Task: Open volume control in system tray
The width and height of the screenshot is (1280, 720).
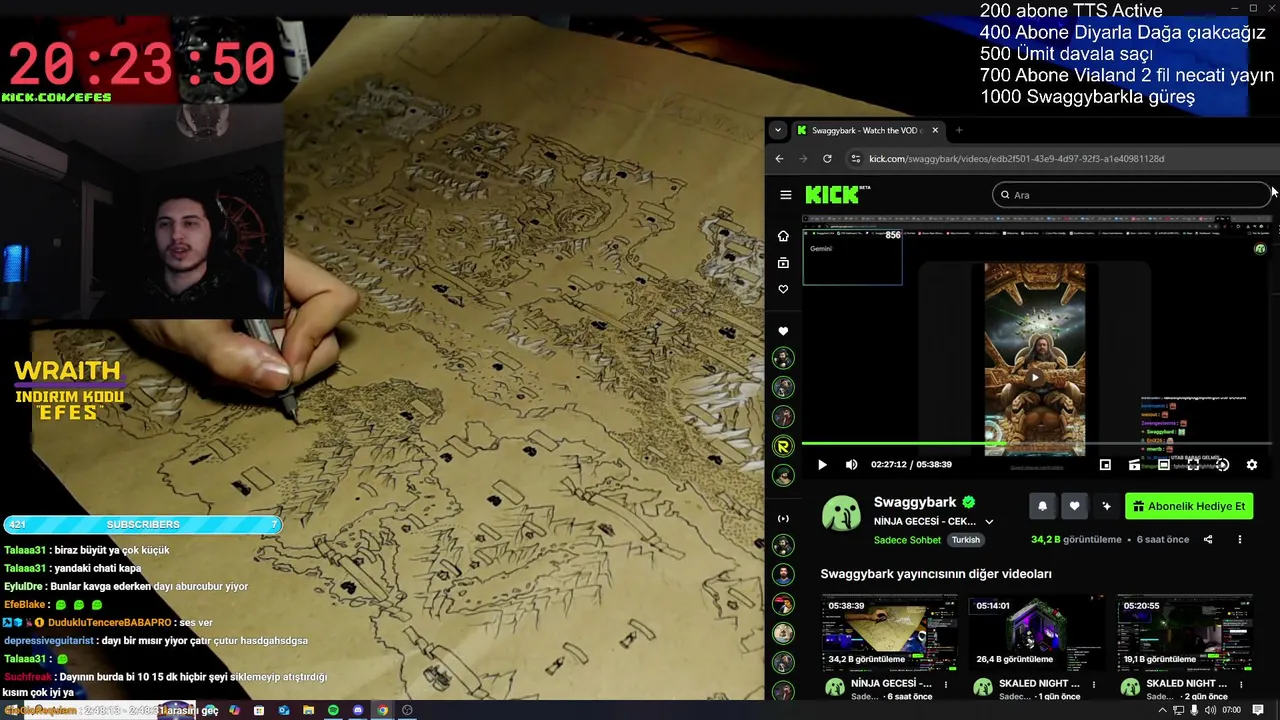Action: (x=1211, y=710)
